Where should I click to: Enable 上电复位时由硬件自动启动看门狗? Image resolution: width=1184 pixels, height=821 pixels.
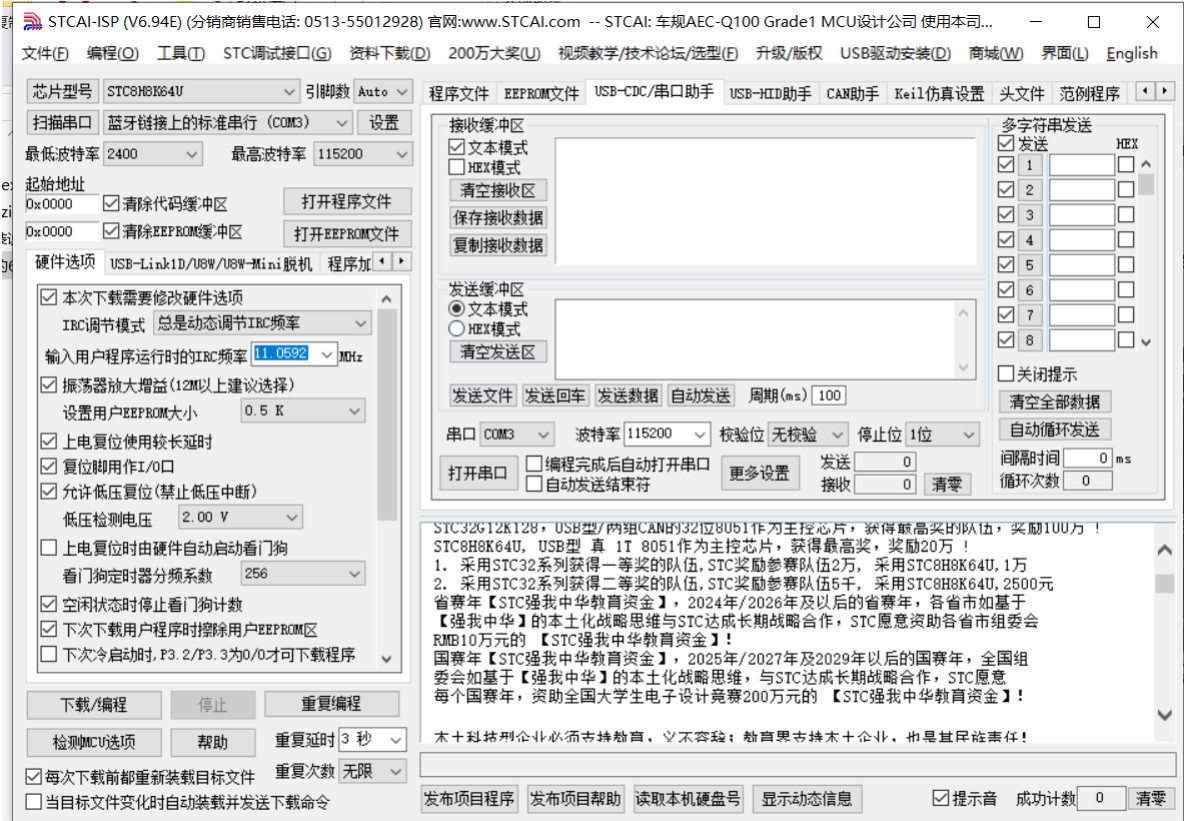tap(49, 548)
